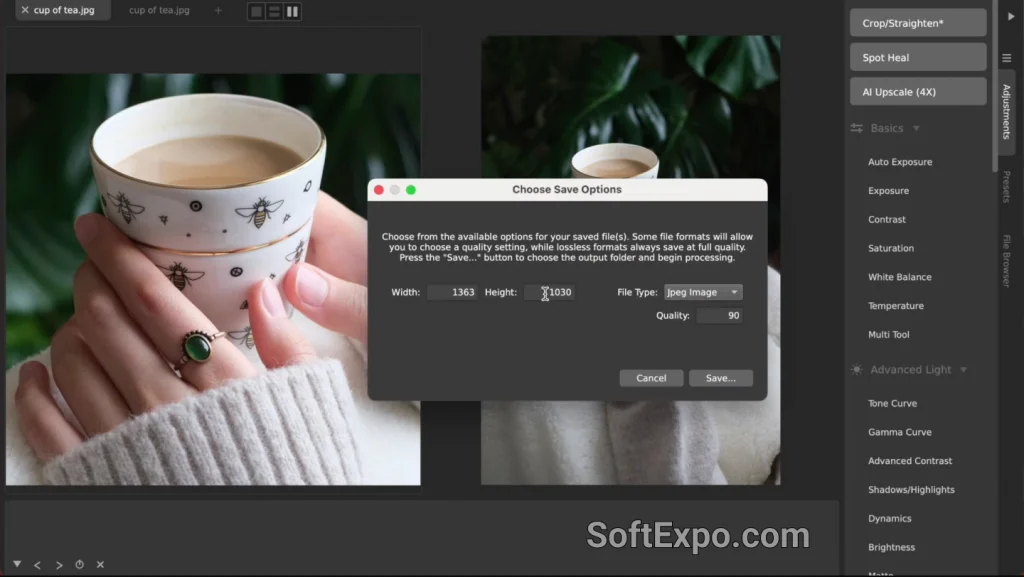This screenshot has height=577, width=1024.
Task: Switch to single image view layout
Action: 257,11
